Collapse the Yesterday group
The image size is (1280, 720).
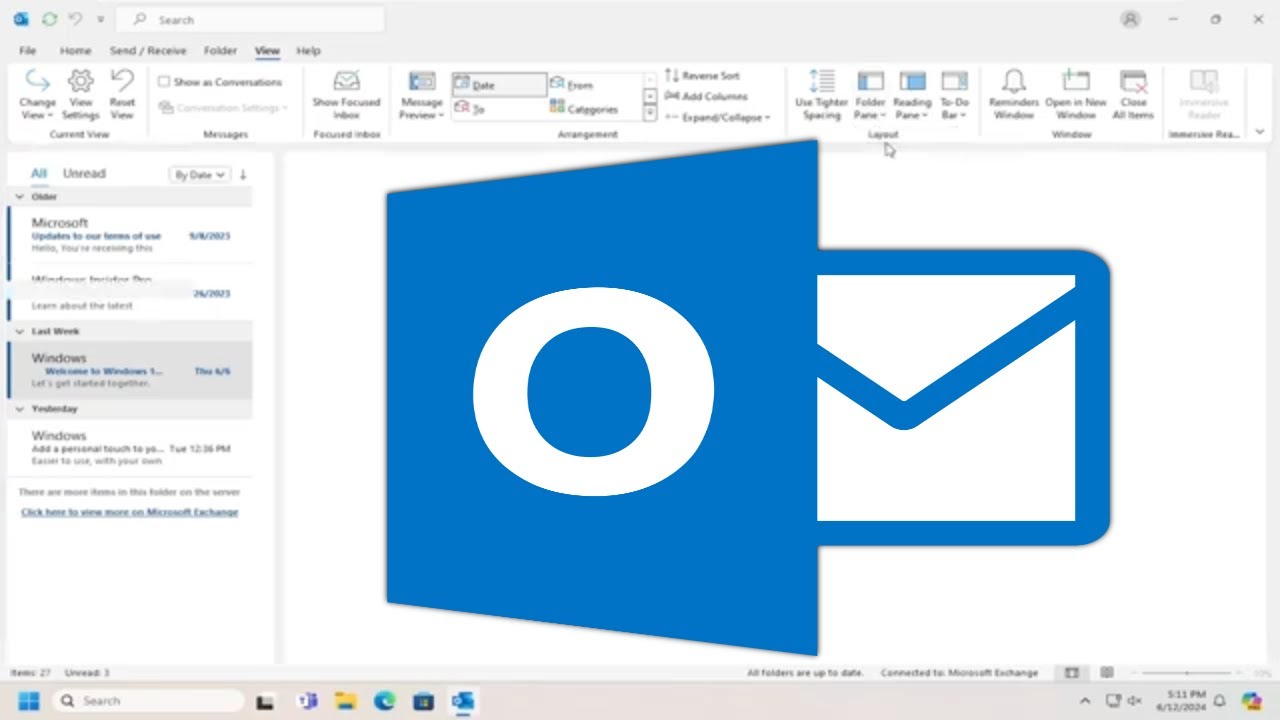19,409
